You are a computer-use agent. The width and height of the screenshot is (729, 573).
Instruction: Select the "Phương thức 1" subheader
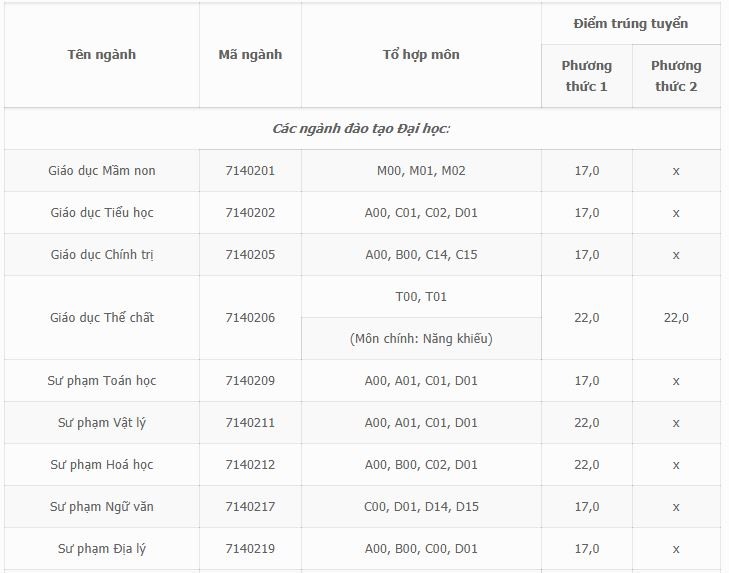point(586,76)
